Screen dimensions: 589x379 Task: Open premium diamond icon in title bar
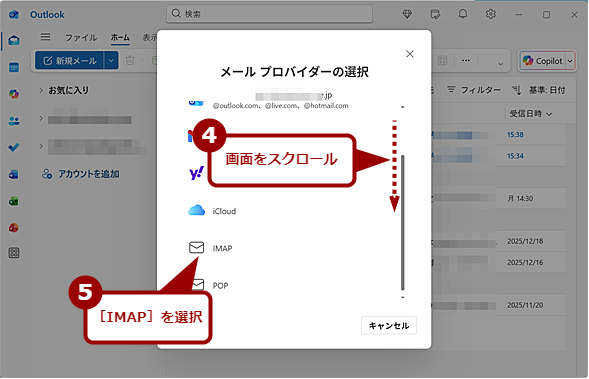407,14
